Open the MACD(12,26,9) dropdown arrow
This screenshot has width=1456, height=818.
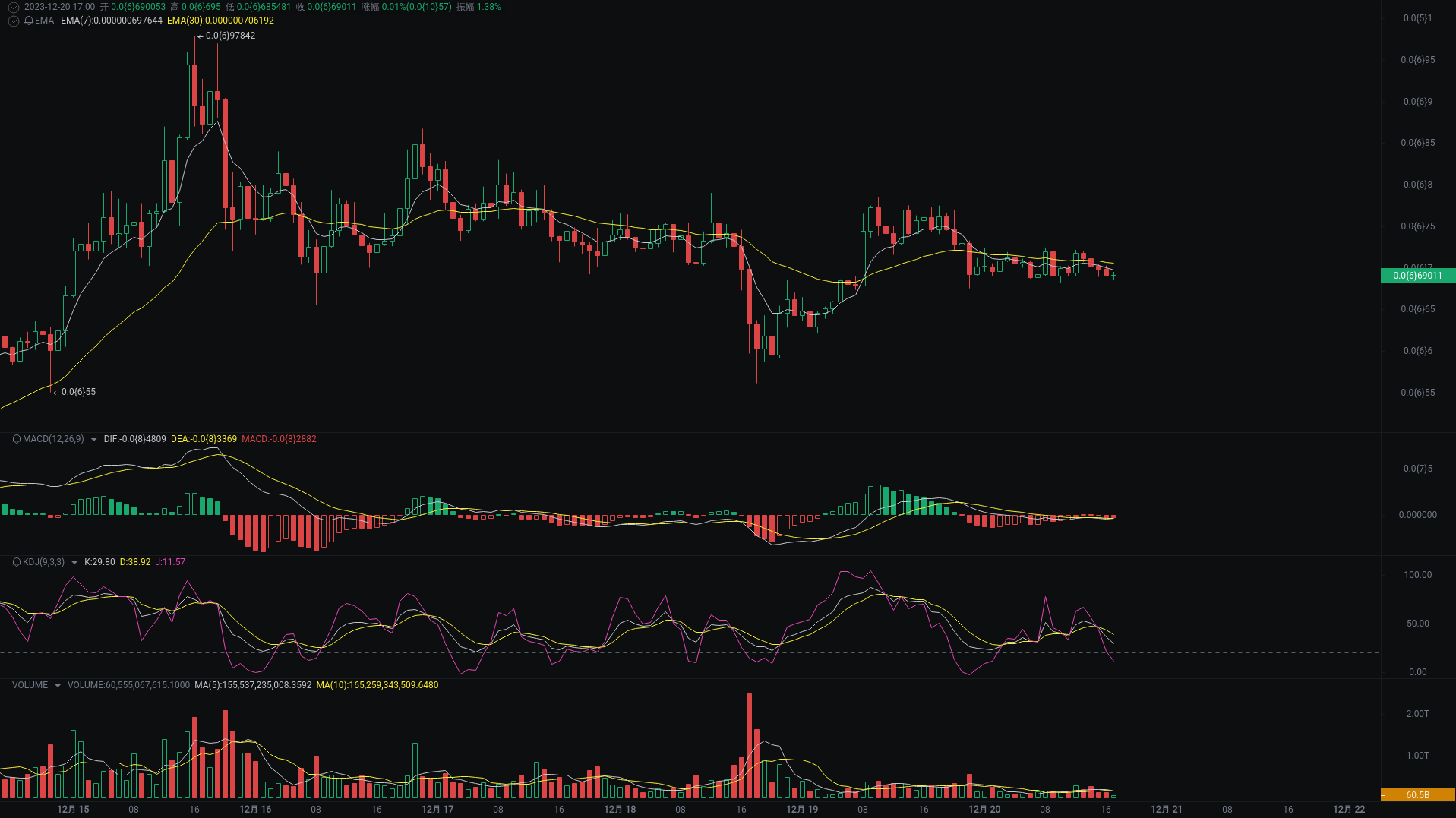tap(93, 439)
